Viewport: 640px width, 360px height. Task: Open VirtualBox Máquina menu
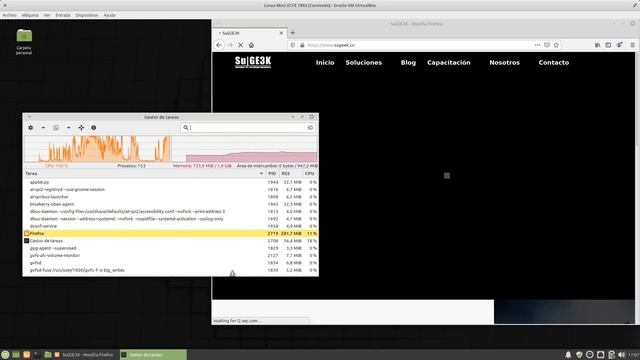(30, 15)
